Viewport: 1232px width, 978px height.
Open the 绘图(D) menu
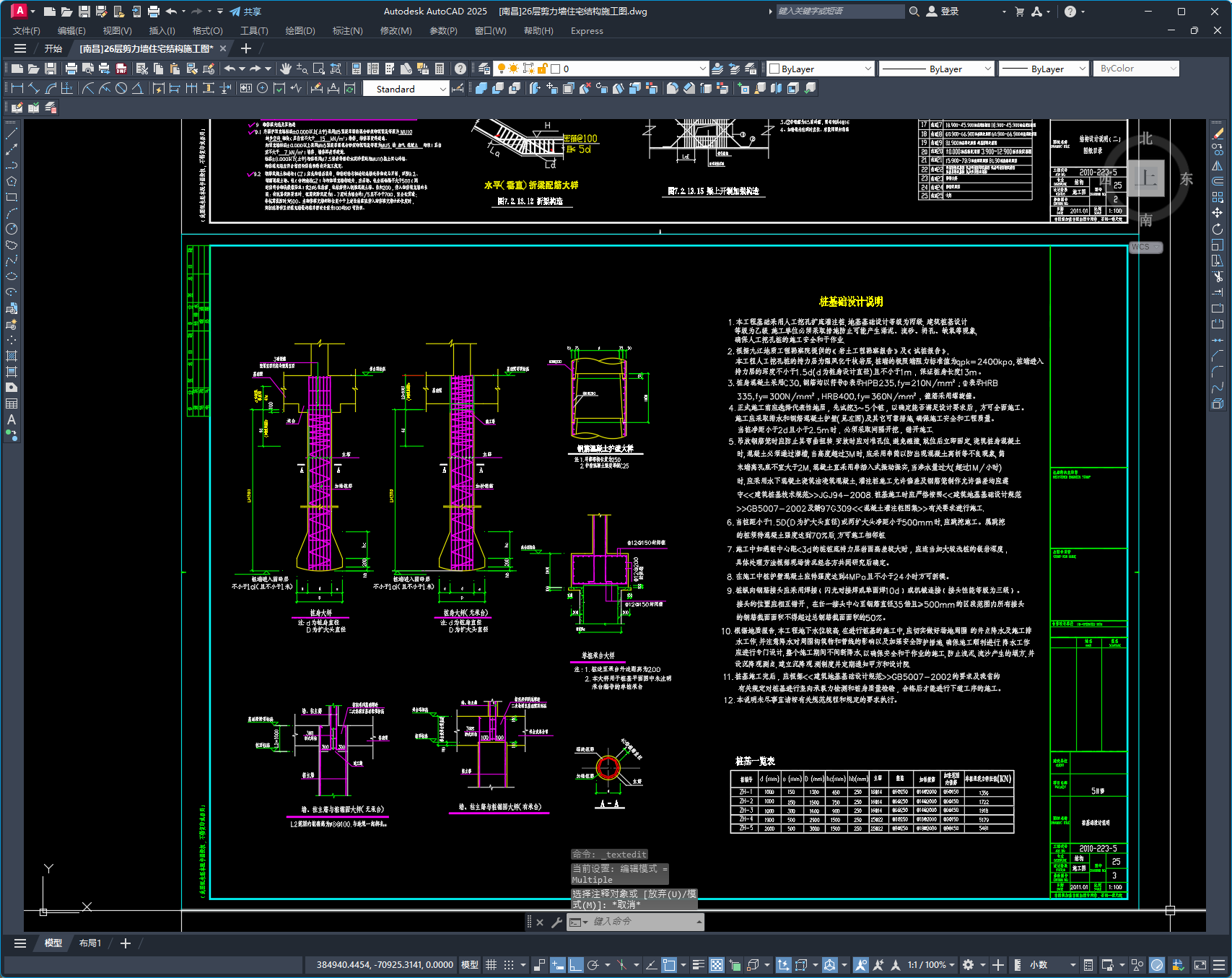tap(300, 31)
